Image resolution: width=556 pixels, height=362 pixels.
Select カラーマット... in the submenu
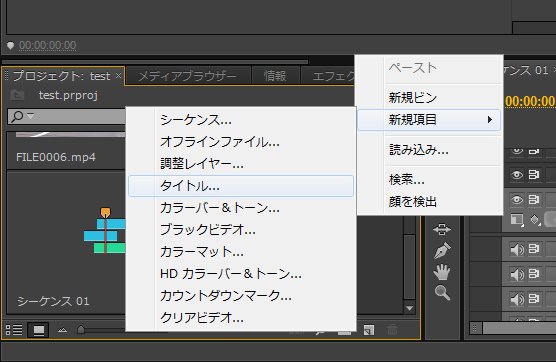point(241,252)
